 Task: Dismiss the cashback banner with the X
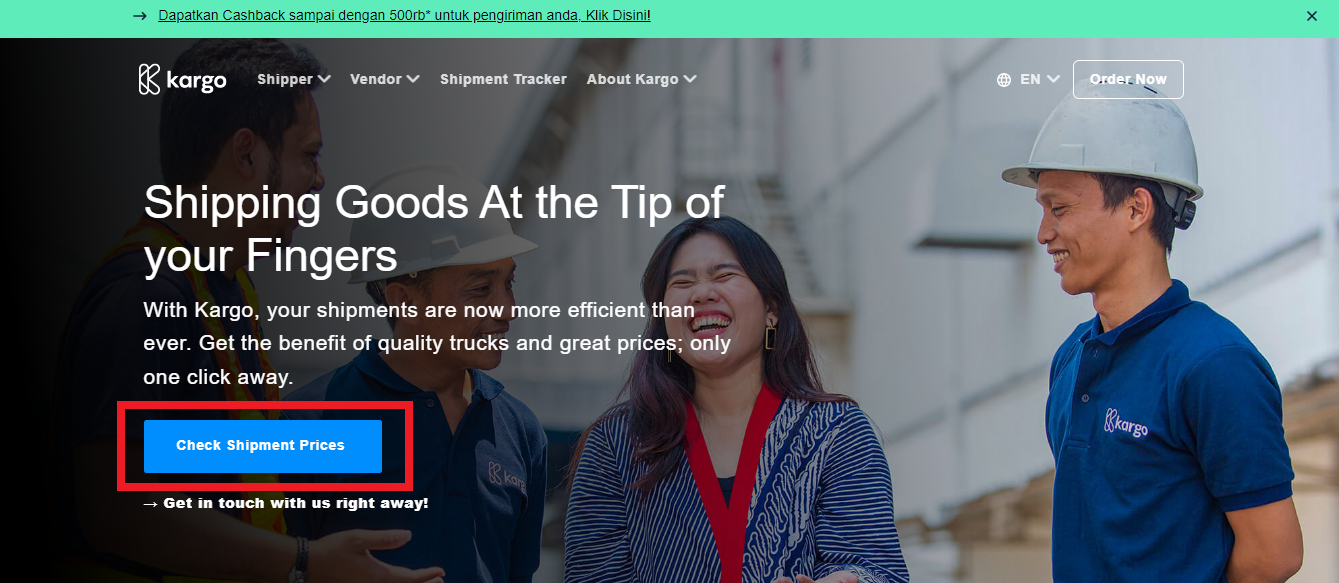[x=1312, y=16]
